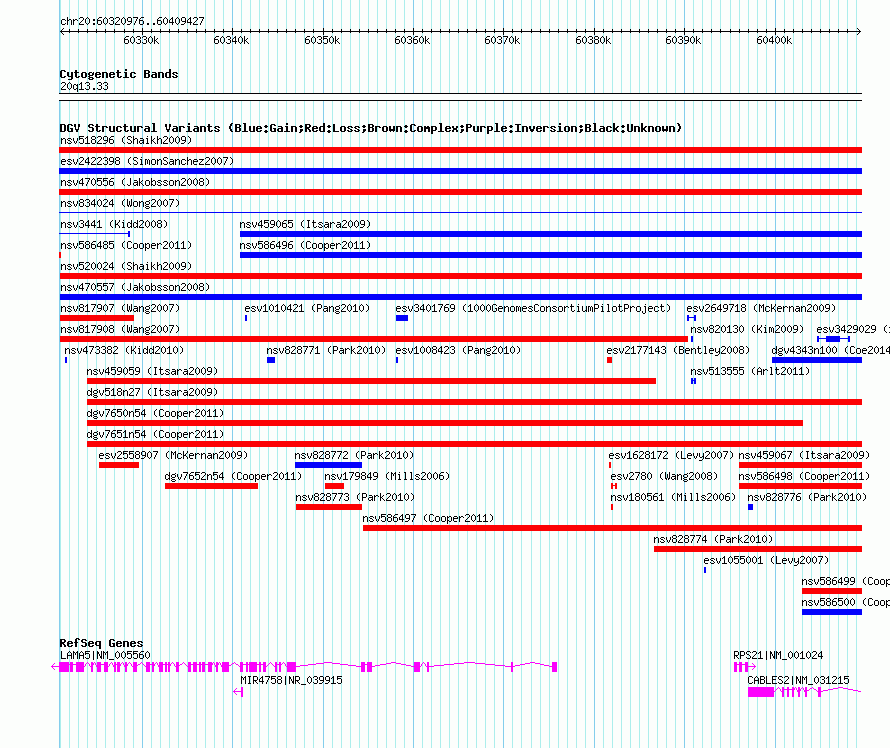Click the nsv179849 (Mills2006) red bar

(x=334, y=486)
